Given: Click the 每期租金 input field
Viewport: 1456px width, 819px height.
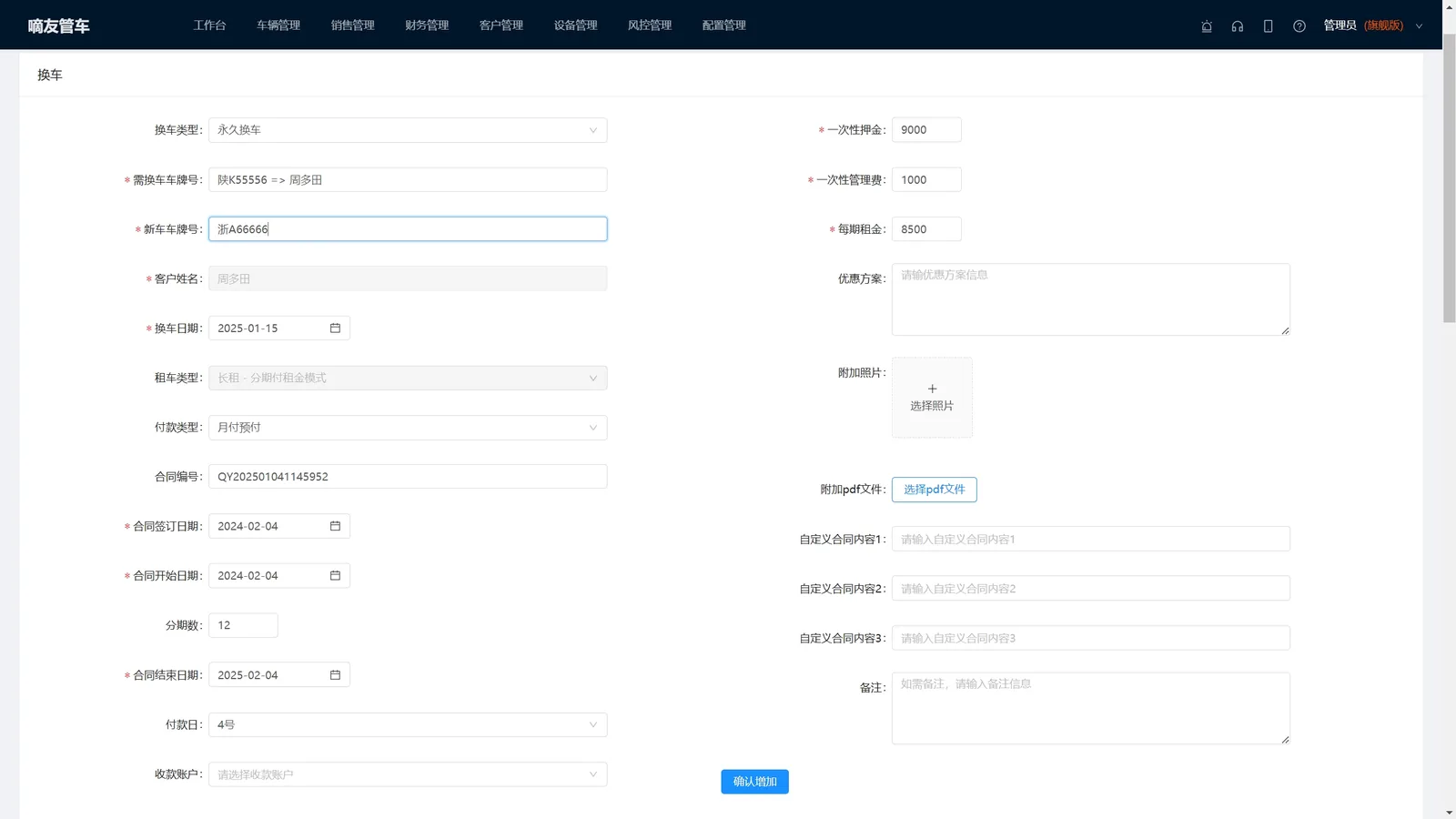Looking at the screenshot, I should [926, 229].
